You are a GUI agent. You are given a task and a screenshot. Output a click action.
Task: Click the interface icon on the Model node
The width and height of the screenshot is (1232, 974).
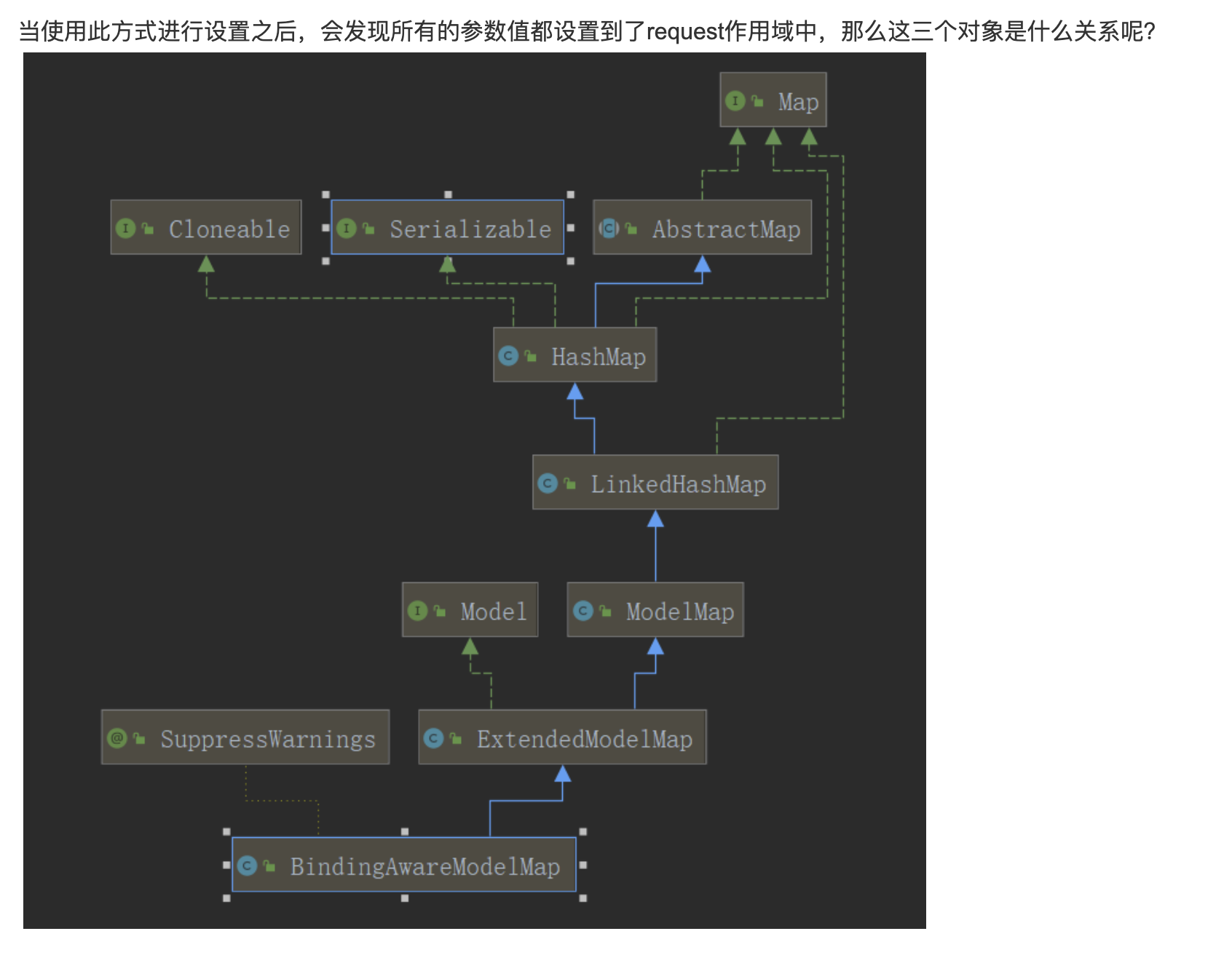pos(417,611)
